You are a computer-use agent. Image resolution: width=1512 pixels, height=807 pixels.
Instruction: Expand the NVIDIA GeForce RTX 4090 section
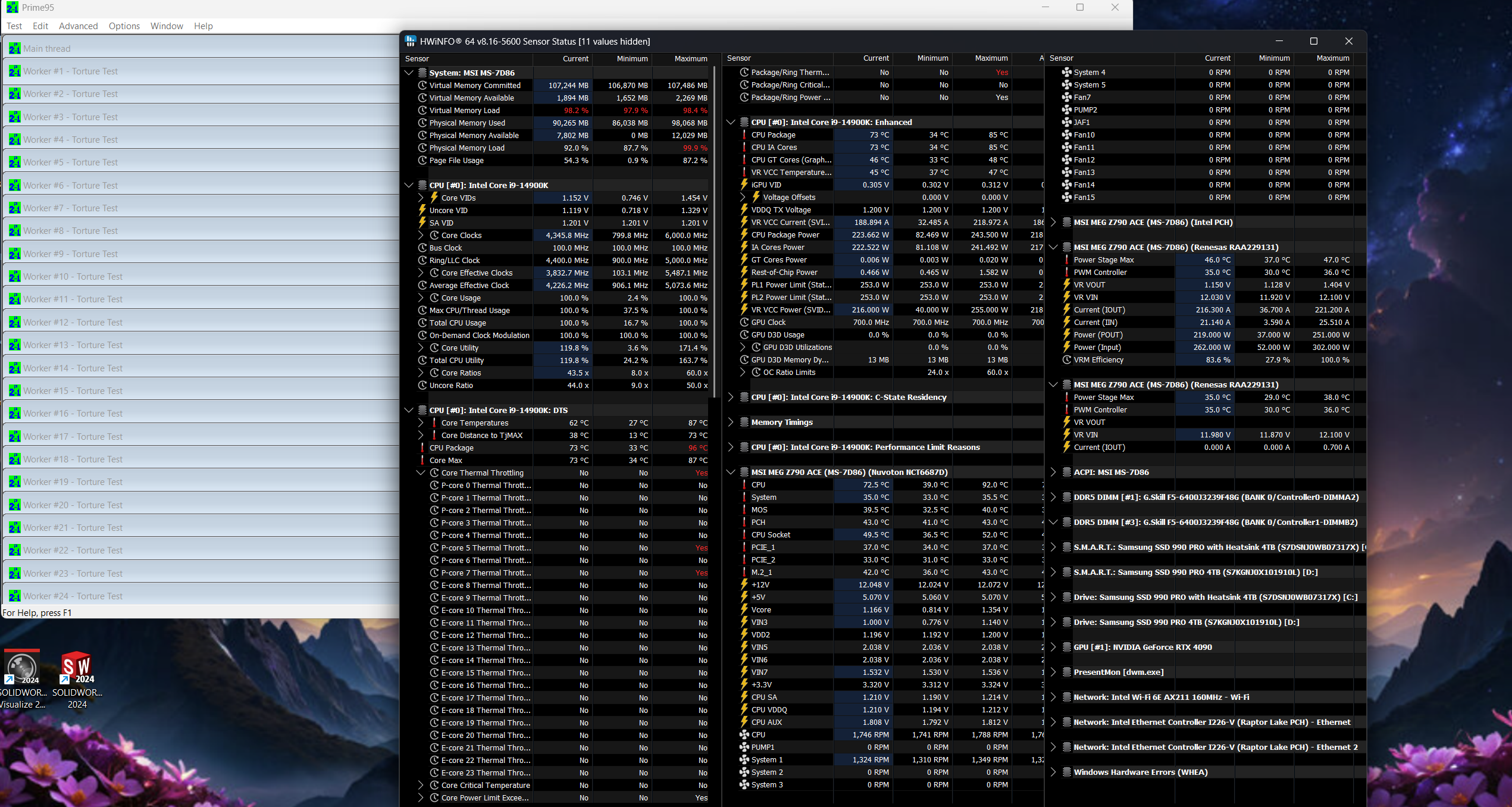coord(1053,647)
